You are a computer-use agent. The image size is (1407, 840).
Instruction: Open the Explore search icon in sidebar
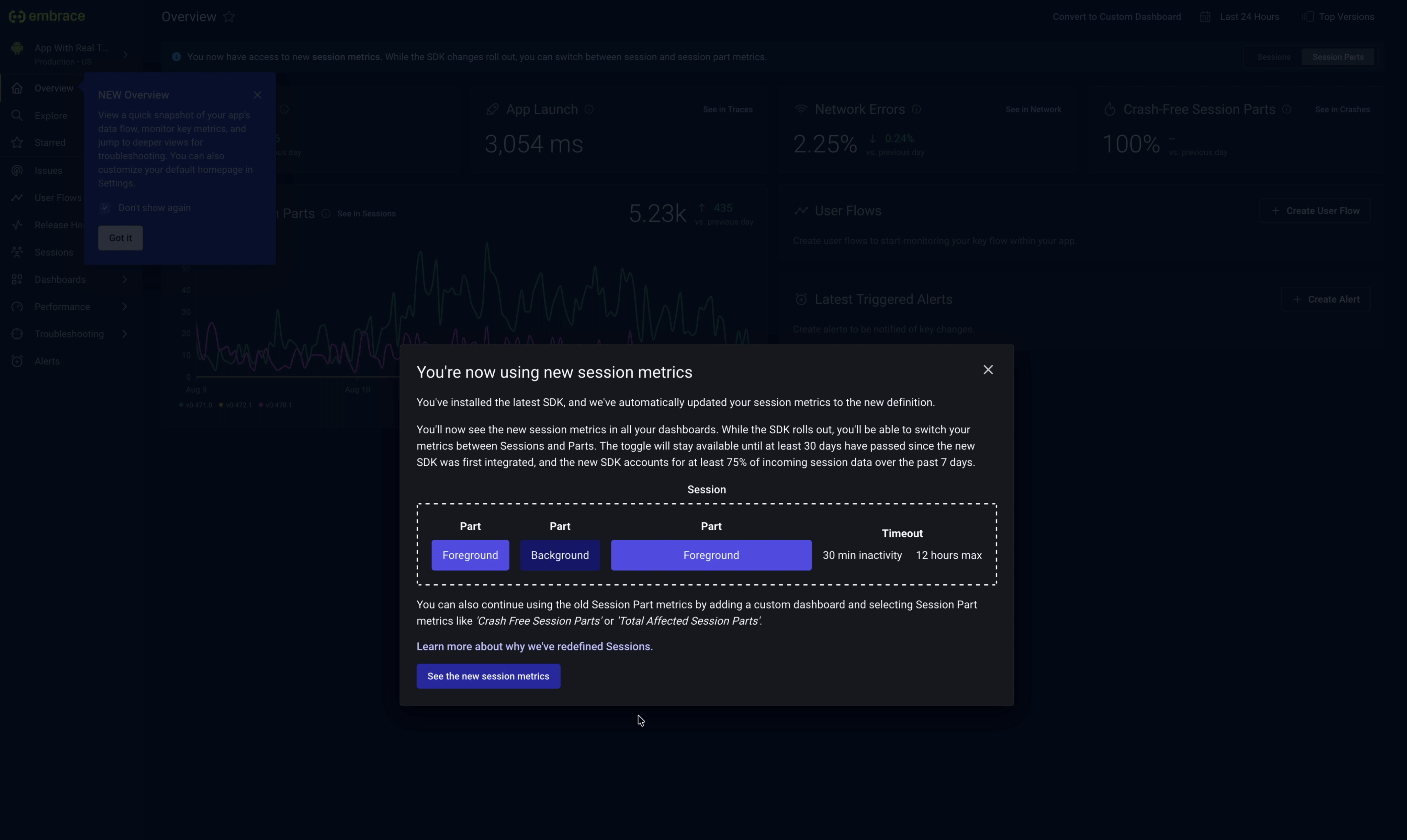(17, 115)
